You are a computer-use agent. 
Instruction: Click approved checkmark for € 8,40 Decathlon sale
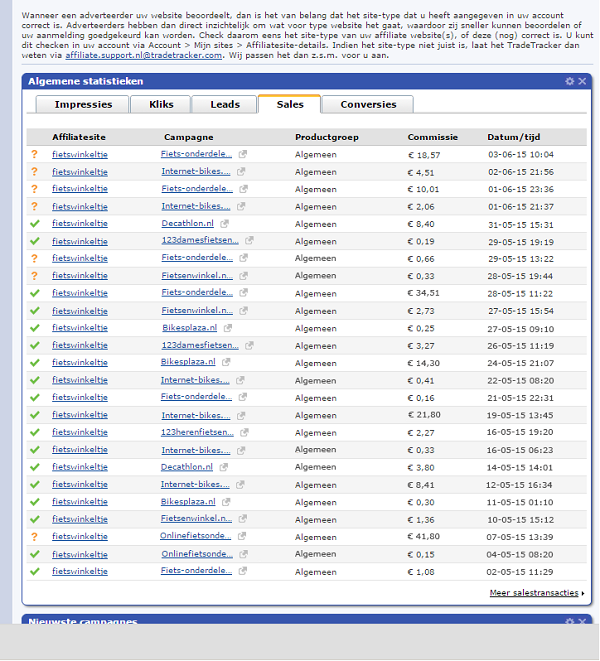(x=35, y=224)
